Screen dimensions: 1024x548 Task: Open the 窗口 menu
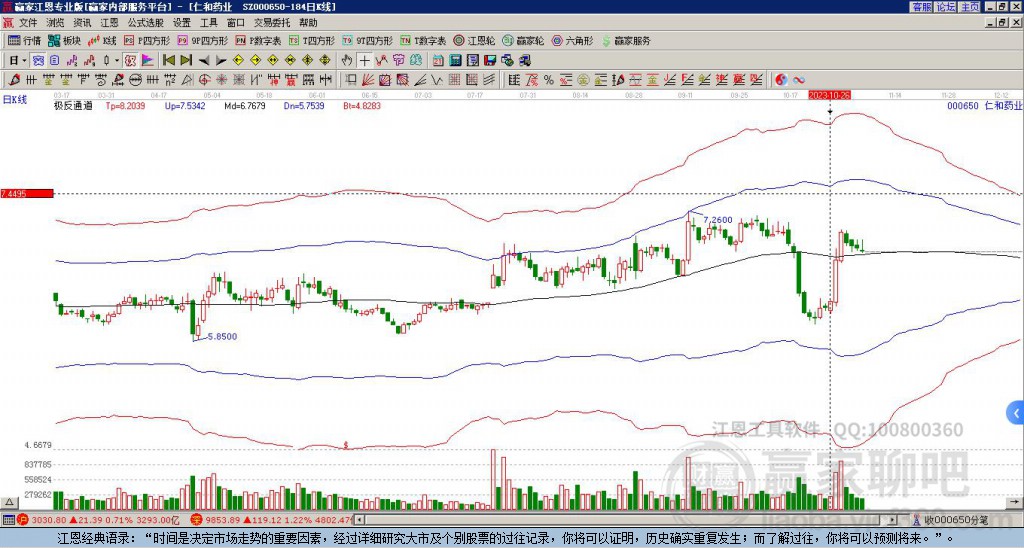[236, 23]
